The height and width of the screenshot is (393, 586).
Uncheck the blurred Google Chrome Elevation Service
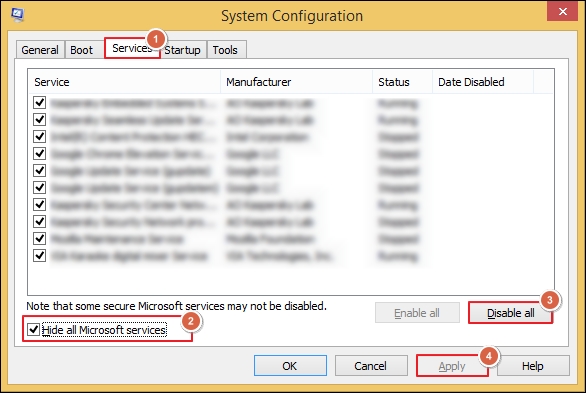click(x=40, y=154)
